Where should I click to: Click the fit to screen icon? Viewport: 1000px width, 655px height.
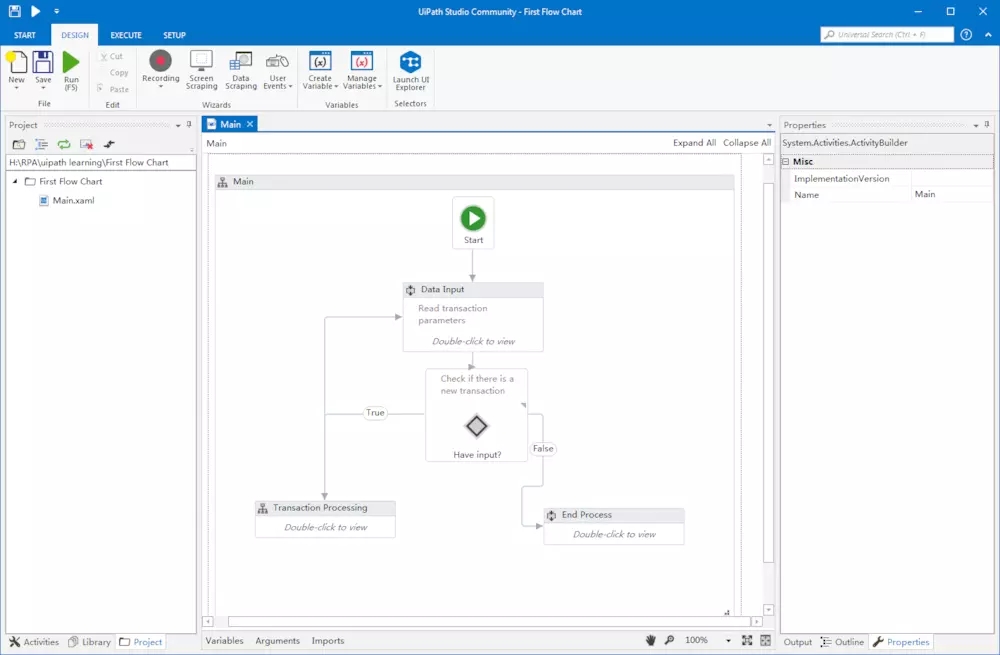(x=747, y=640)
